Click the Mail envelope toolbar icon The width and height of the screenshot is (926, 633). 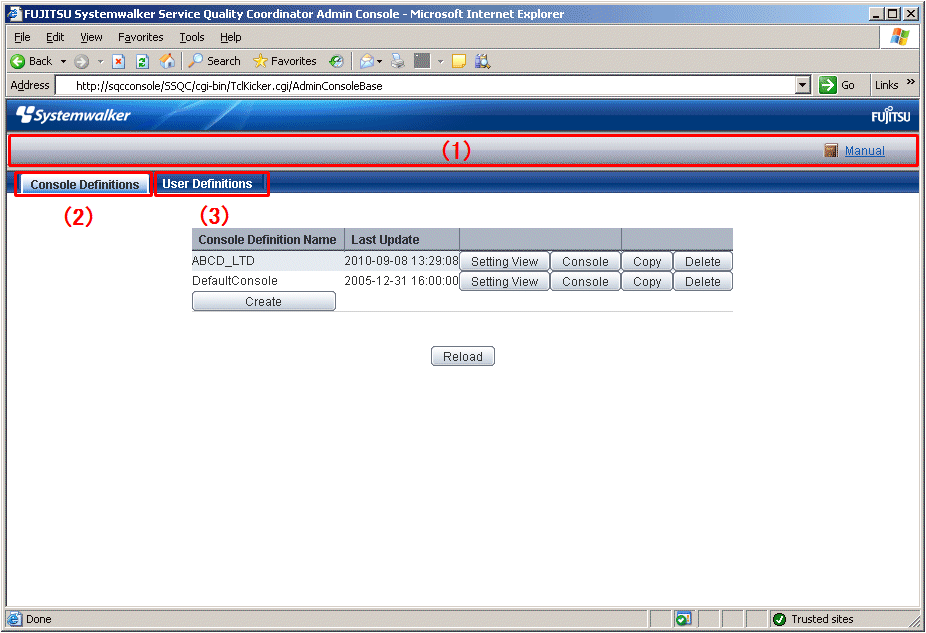(367, 61)
